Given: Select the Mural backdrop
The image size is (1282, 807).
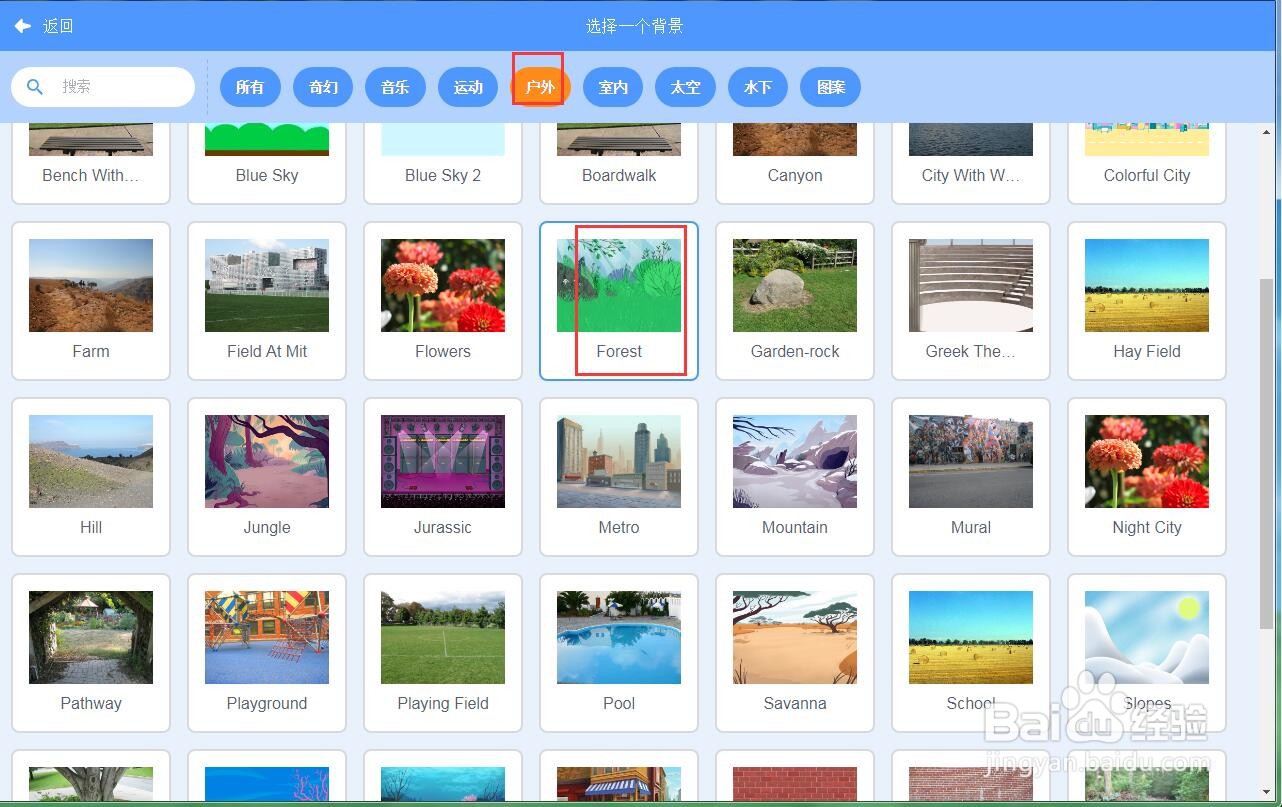Looking at the screenshot, I should 971,477.
